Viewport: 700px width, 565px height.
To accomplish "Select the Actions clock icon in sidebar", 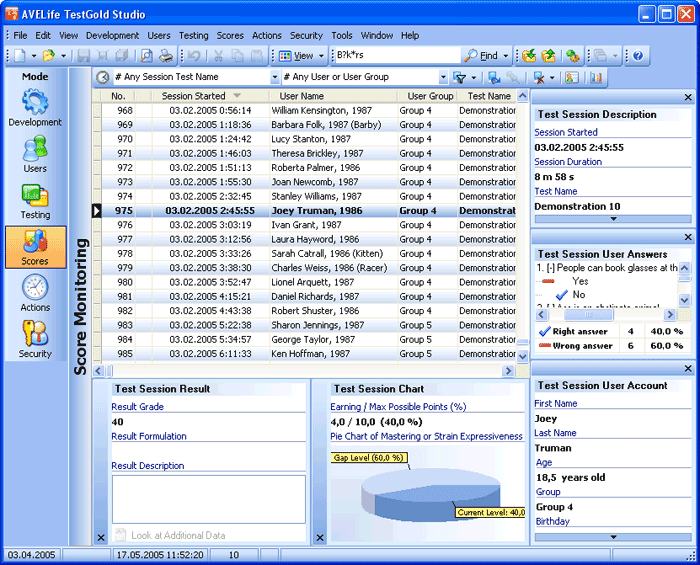I will pyautogui.click(x=35, y=292).
